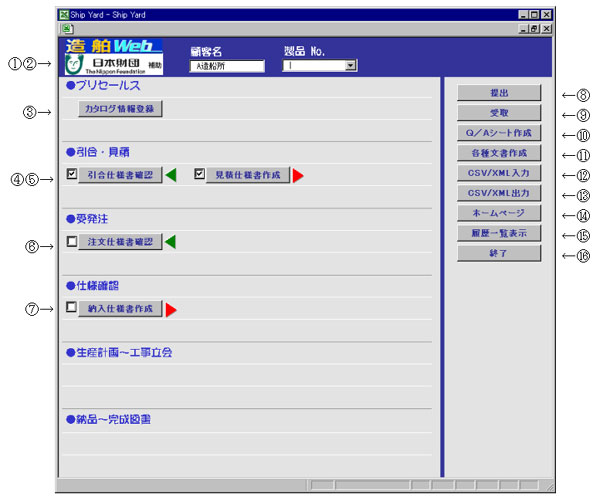Click the 見積仕様書作成 button
Viewport: 600px width, 501px height.
(x=248, y=175)
